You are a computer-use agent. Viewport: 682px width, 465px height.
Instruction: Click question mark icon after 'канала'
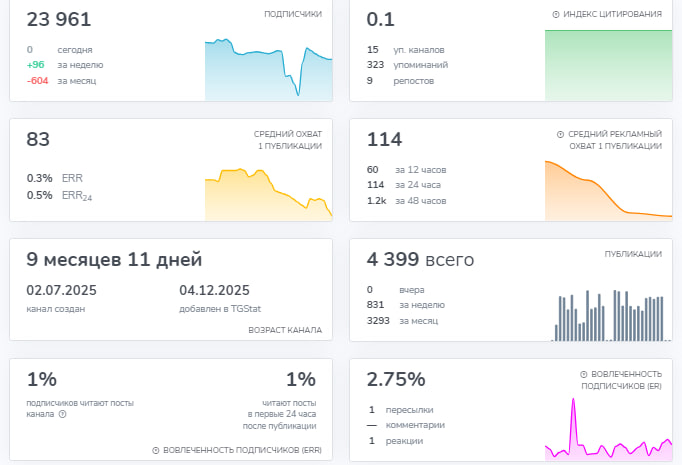tap(63, 414)
